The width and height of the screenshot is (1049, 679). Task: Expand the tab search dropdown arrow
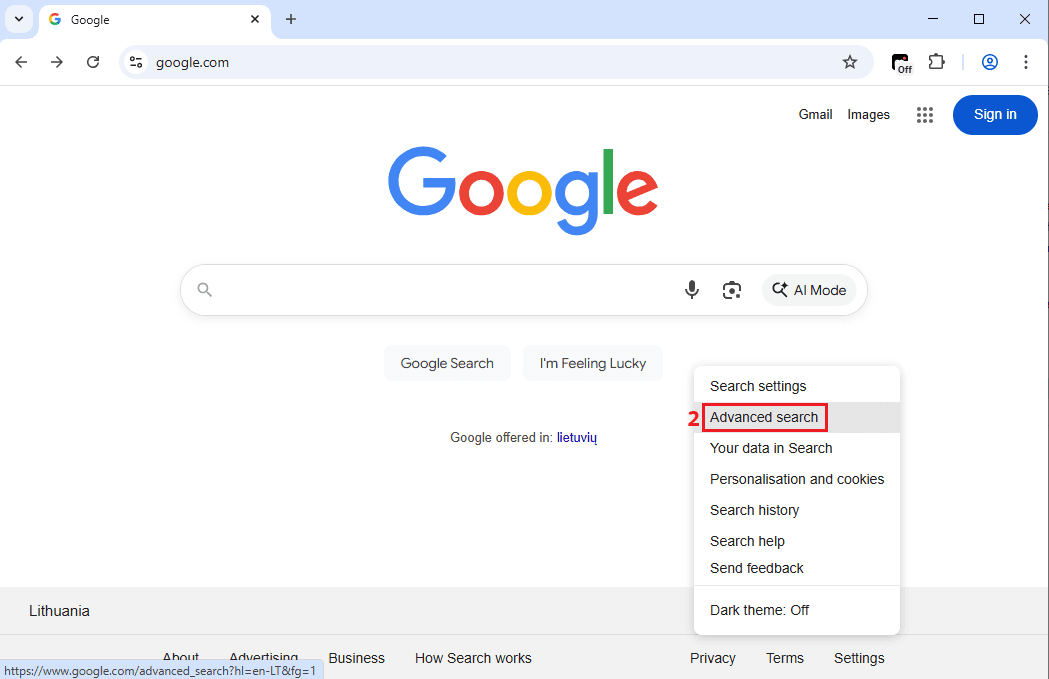point(18,19)
